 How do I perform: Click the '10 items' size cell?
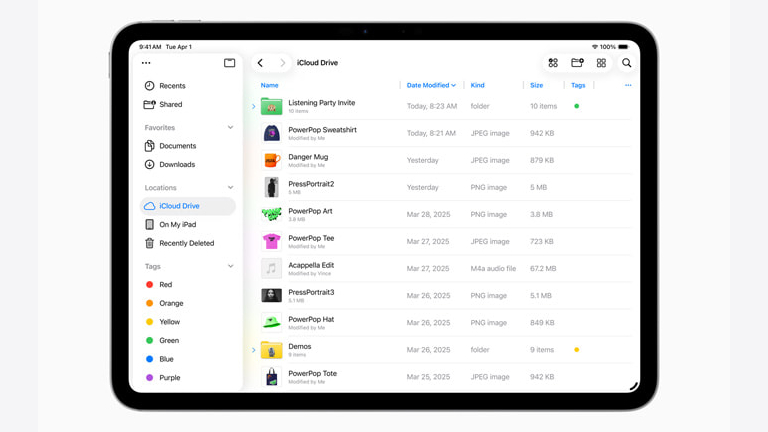(543, 106)
